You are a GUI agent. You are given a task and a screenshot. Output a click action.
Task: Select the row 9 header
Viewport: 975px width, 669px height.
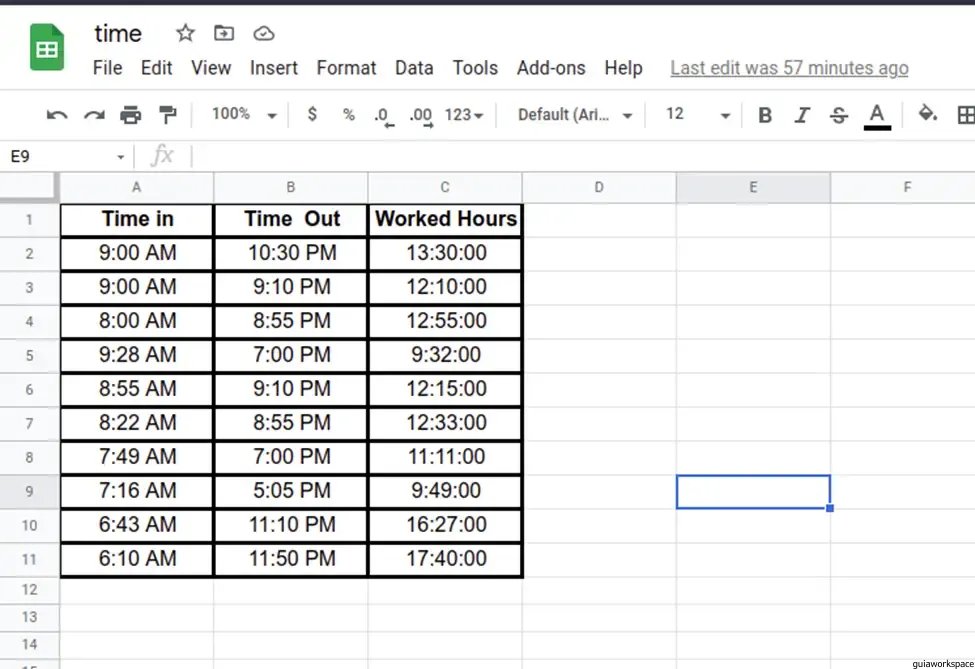point(29,491)
